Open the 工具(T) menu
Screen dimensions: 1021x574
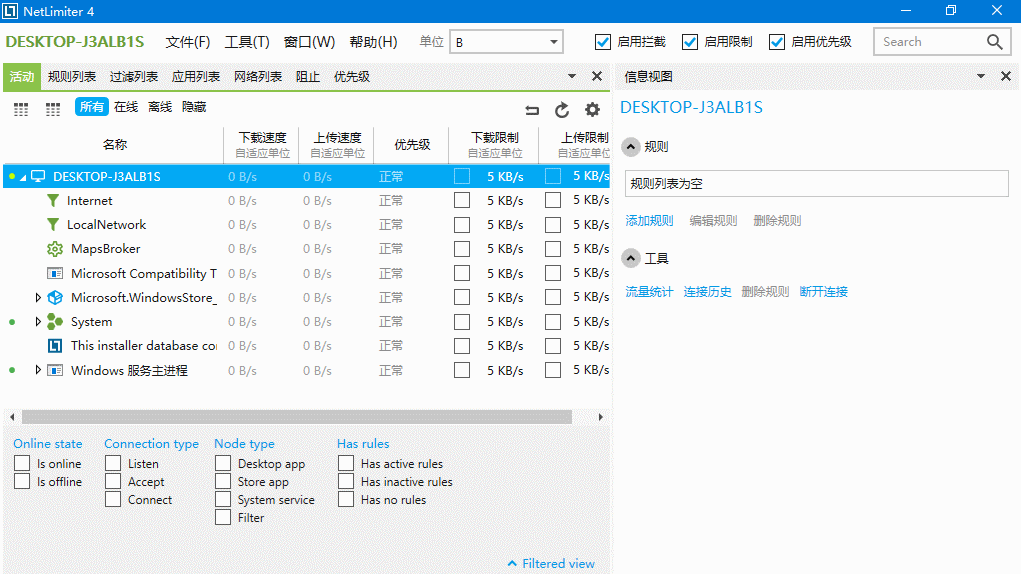247,42
